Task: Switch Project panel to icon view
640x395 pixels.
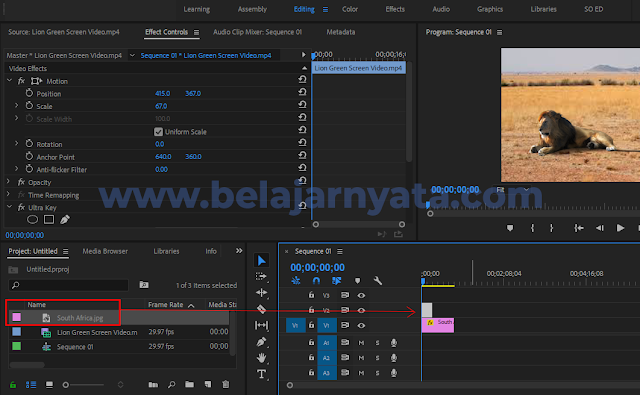Action: pyautogui.click(x=49, y=384)
